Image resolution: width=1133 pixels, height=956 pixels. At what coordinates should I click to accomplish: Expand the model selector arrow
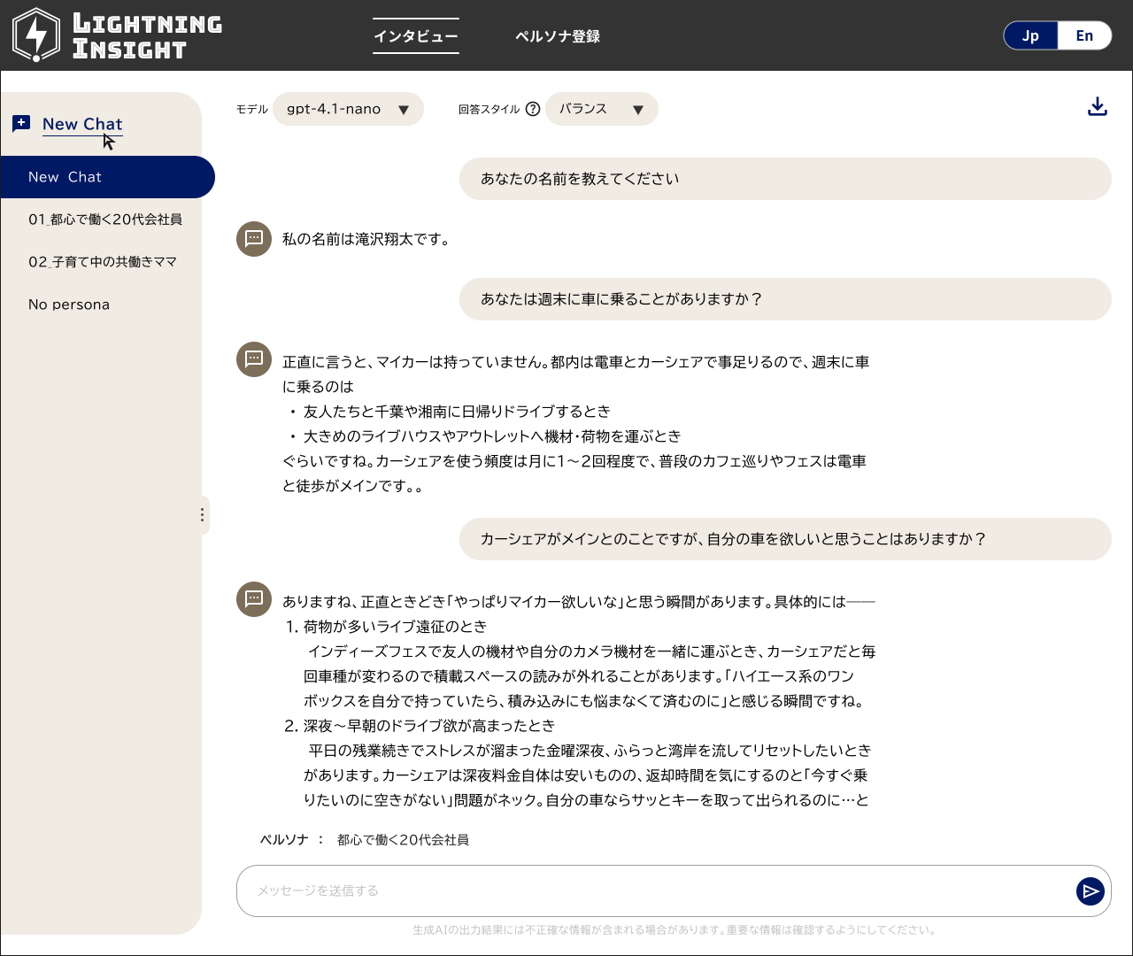(404, 109)
